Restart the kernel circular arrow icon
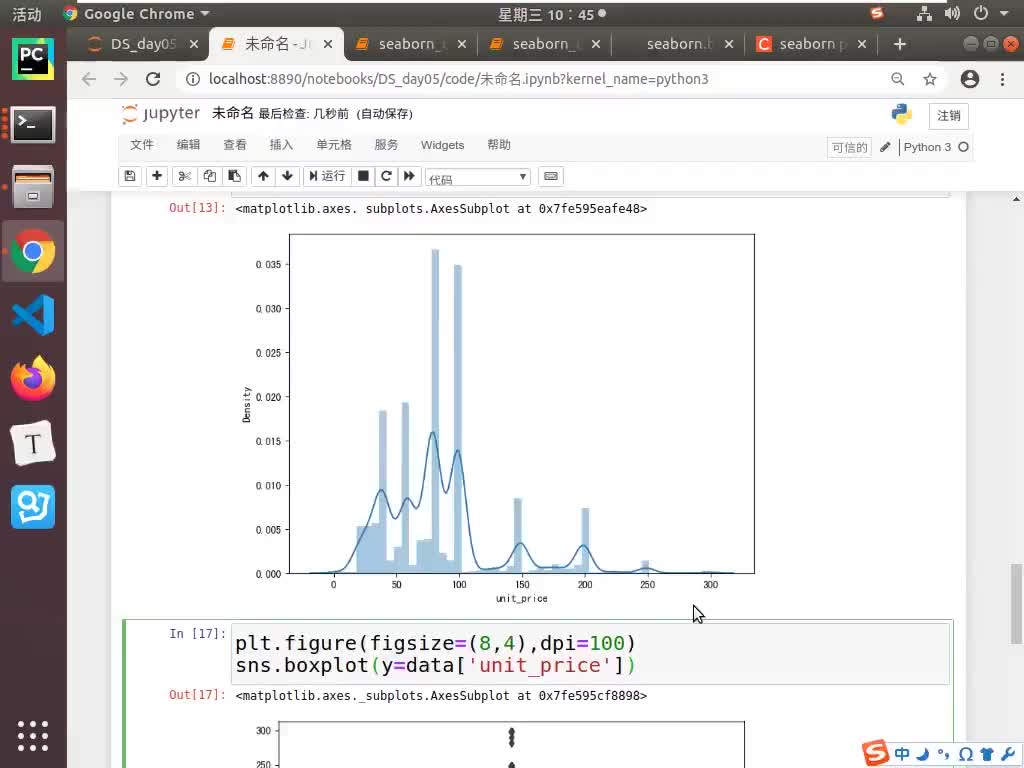Screen dimensions: 1024x768 386,176
